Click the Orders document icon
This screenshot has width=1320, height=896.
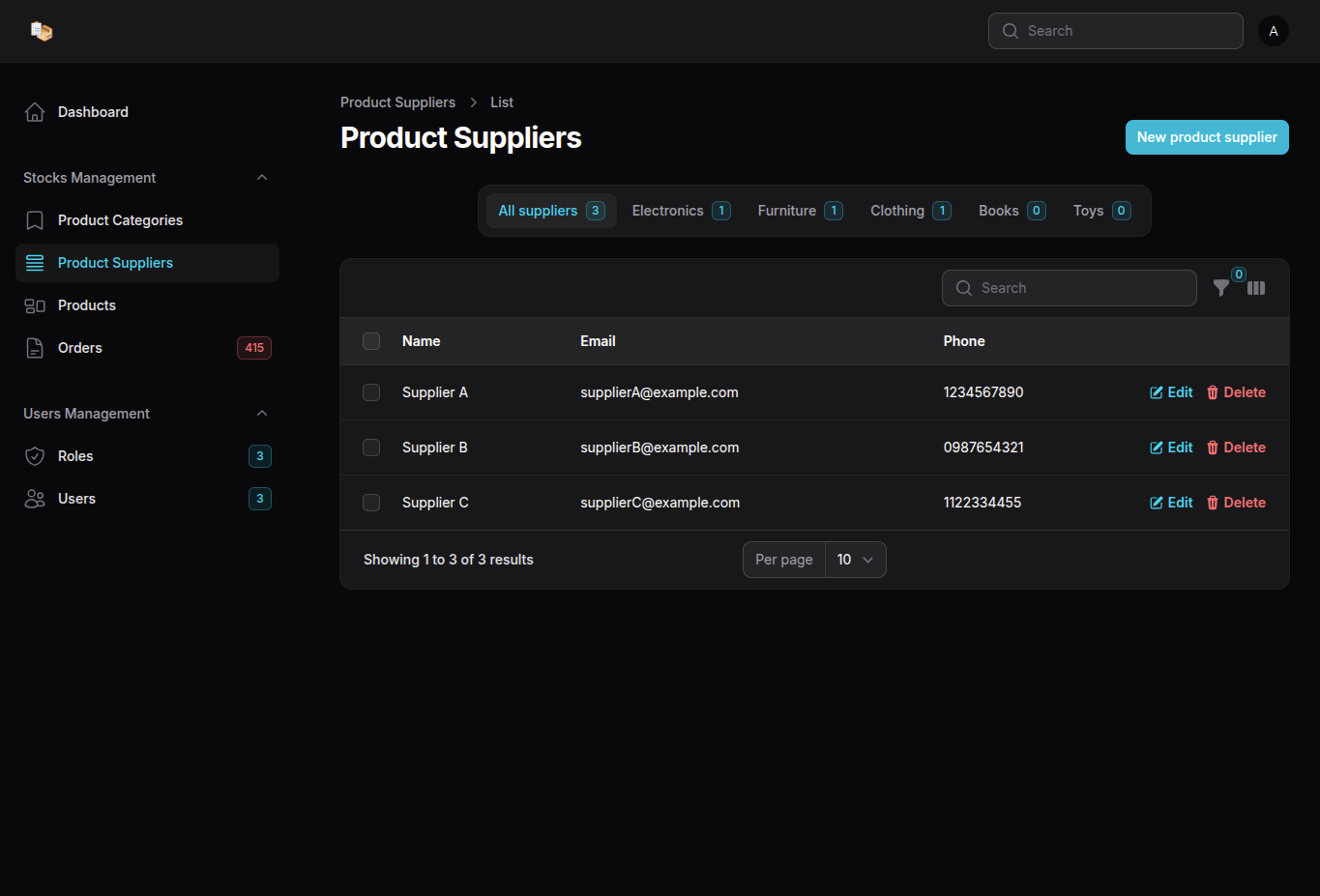(x=35, y=348)
